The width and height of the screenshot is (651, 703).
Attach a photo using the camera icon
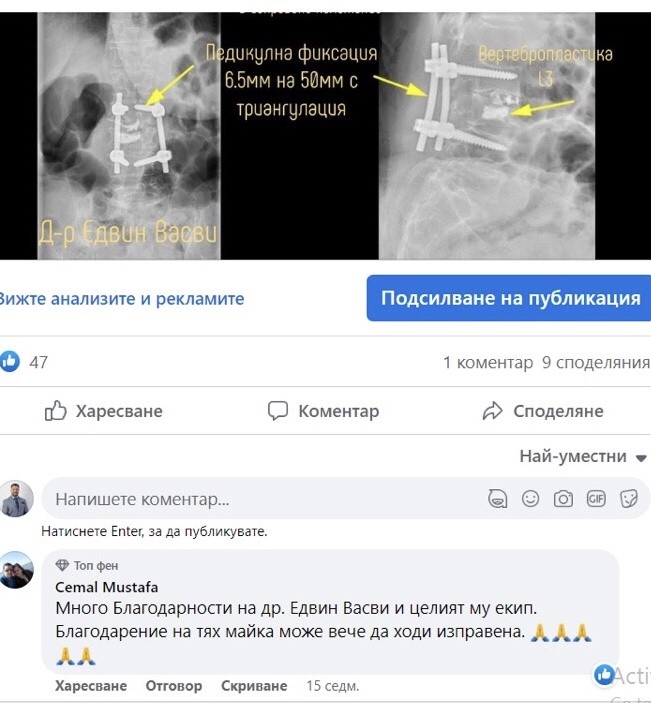point(563,499)
